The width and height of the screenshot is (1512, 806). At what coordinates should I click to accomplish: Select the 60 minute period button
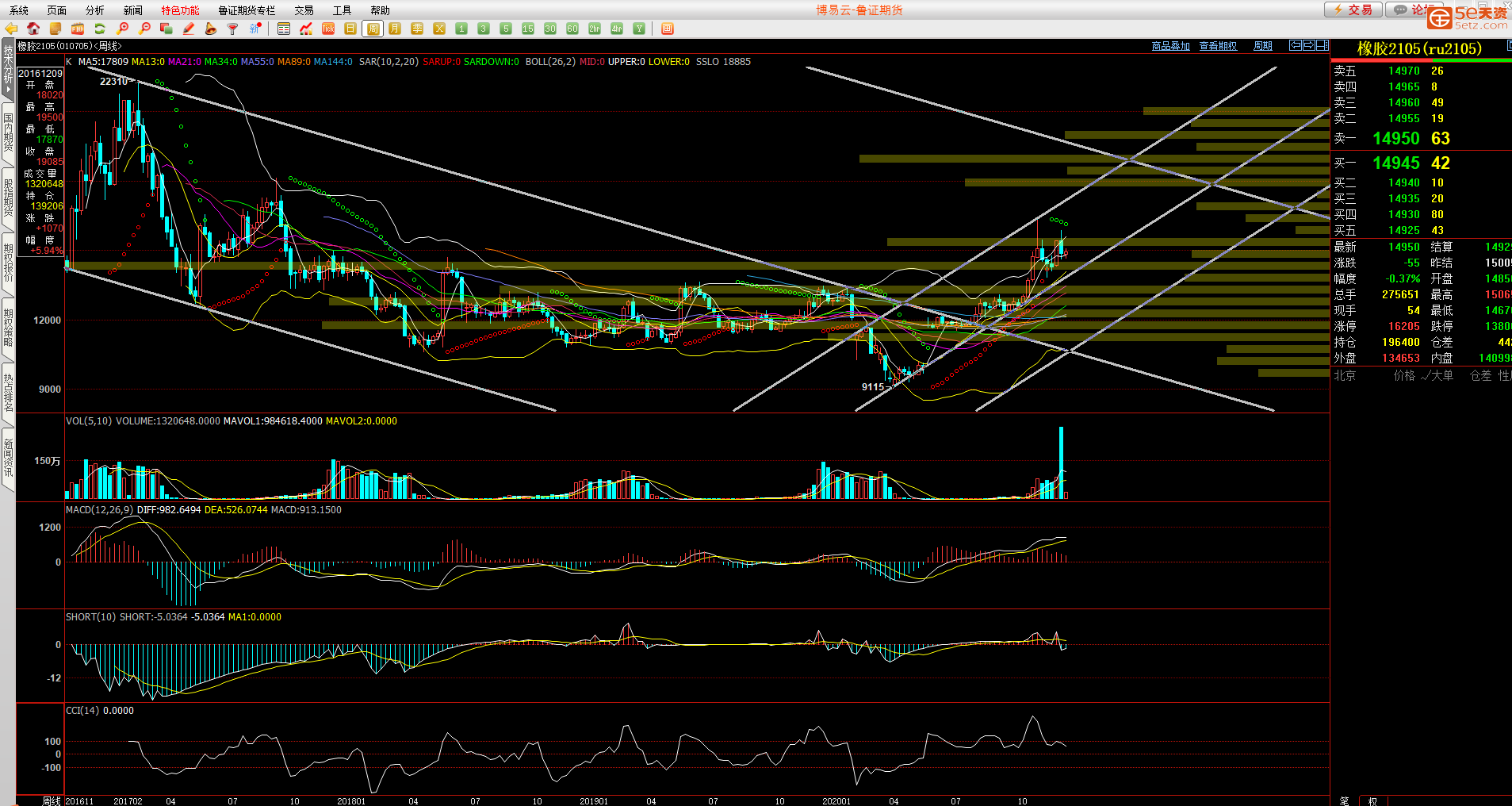point(572,29)
